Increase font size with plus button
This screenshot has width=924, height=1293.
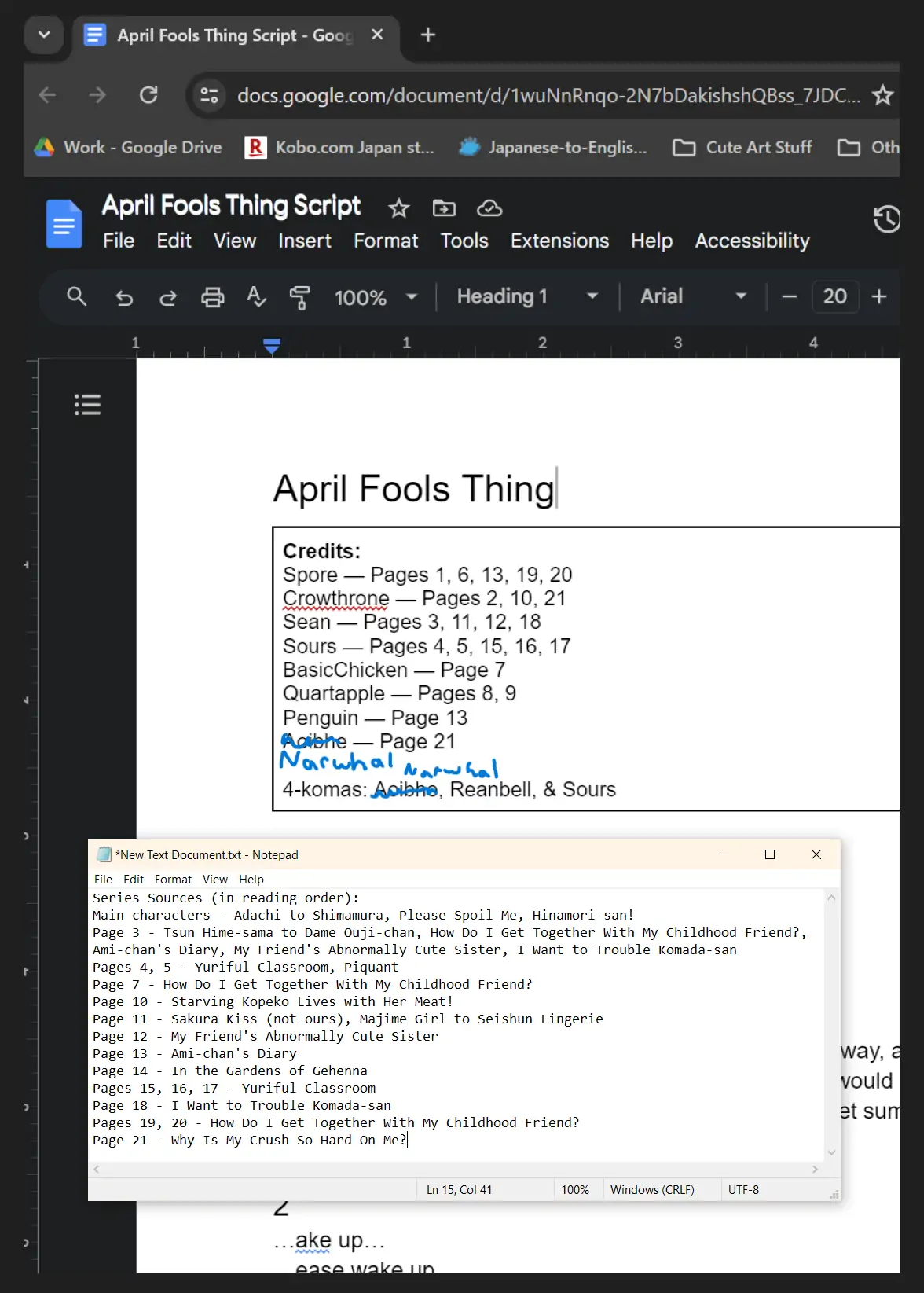(879, 296)
